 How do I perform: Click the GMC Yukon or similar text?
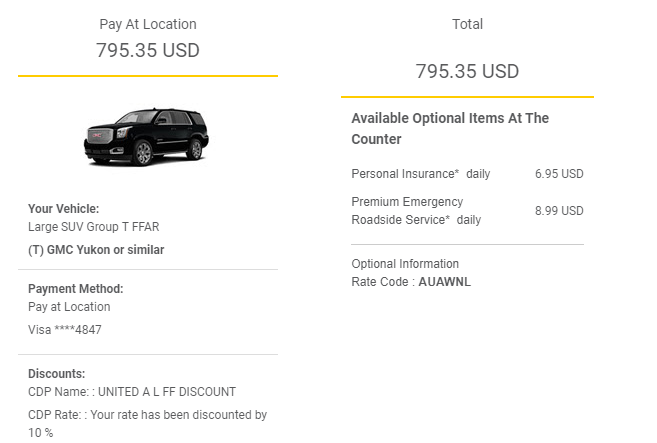(96, 250)
